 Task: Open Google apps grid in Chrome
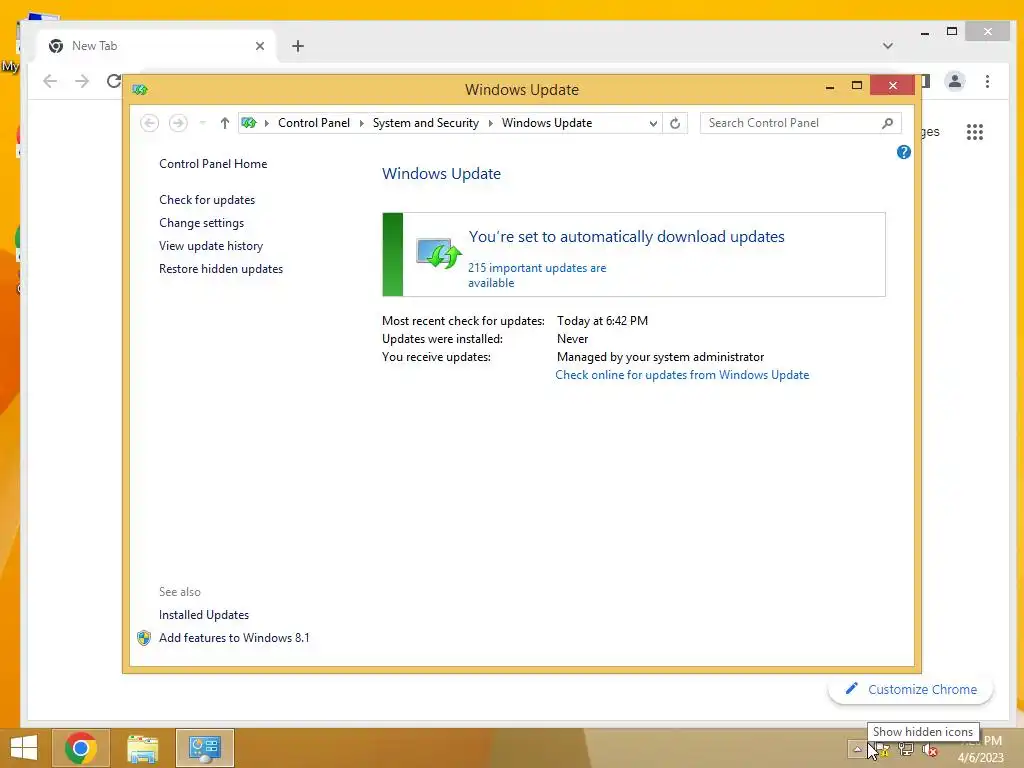(974, 132)
